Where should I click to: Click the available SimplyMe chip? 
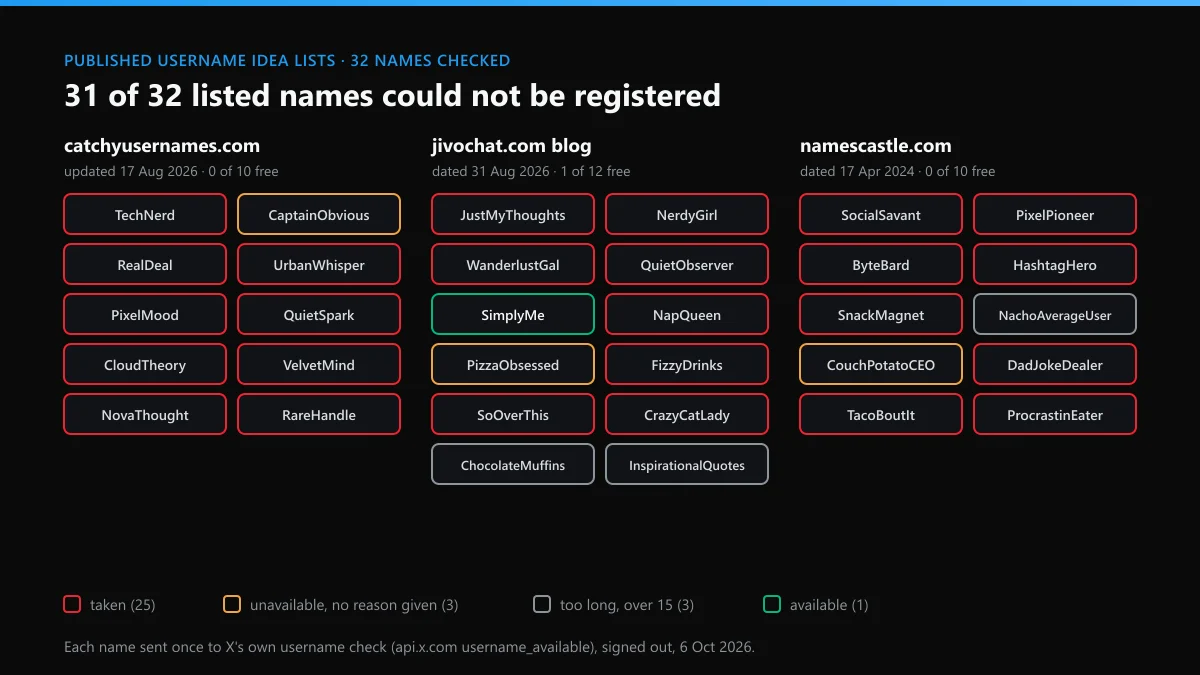pyautogui.click(x=513, y=315)
